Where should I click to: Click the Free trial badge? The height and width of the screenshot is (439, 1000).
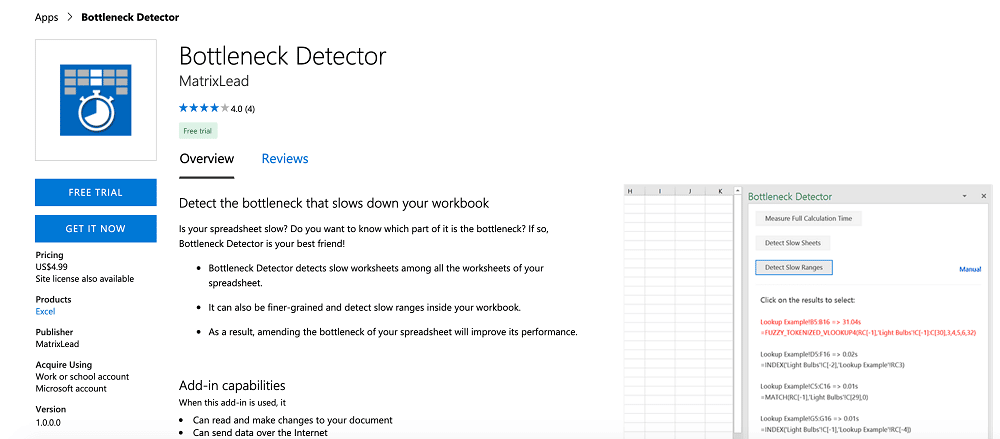coord(198,131)
